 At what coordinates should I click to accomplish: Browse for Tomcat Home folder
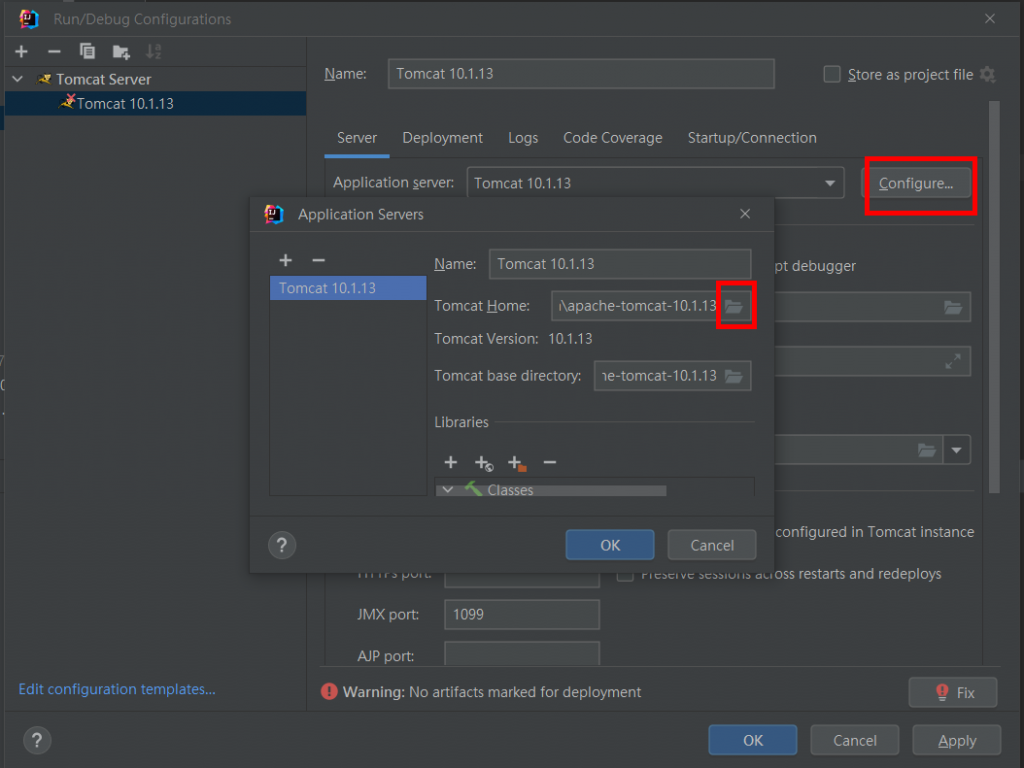click(734, 306)
